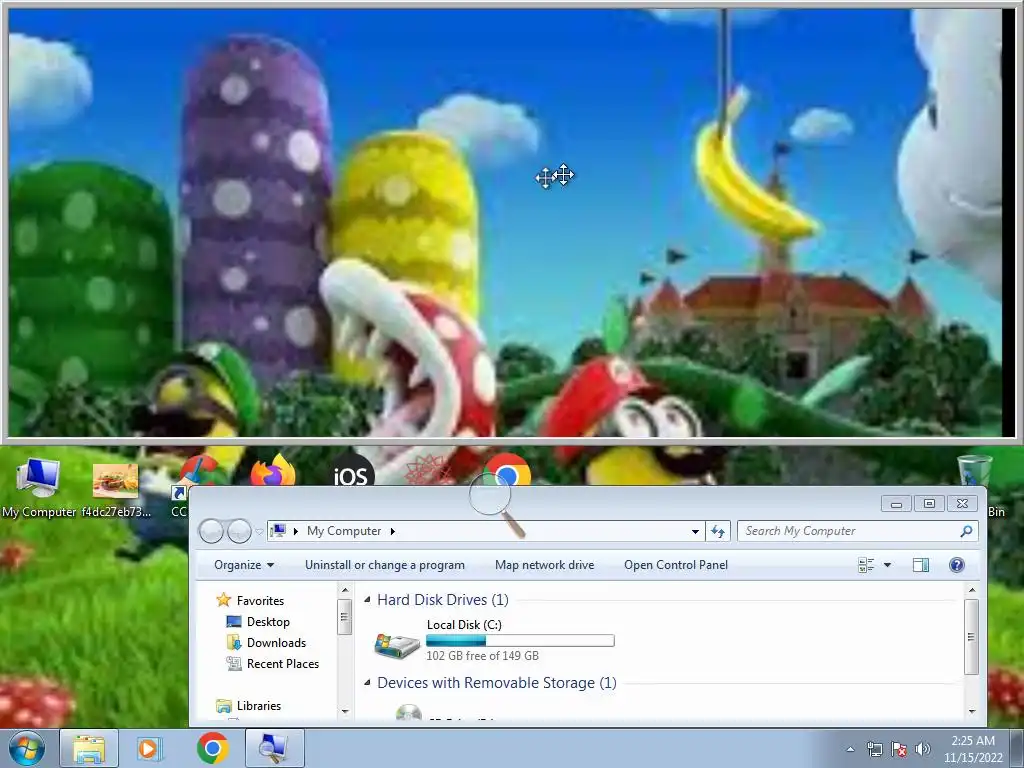Select the iOS desktop icon
Viewport: 1024px width, 768px height.
pyautogui.click(x=351, y=470)
